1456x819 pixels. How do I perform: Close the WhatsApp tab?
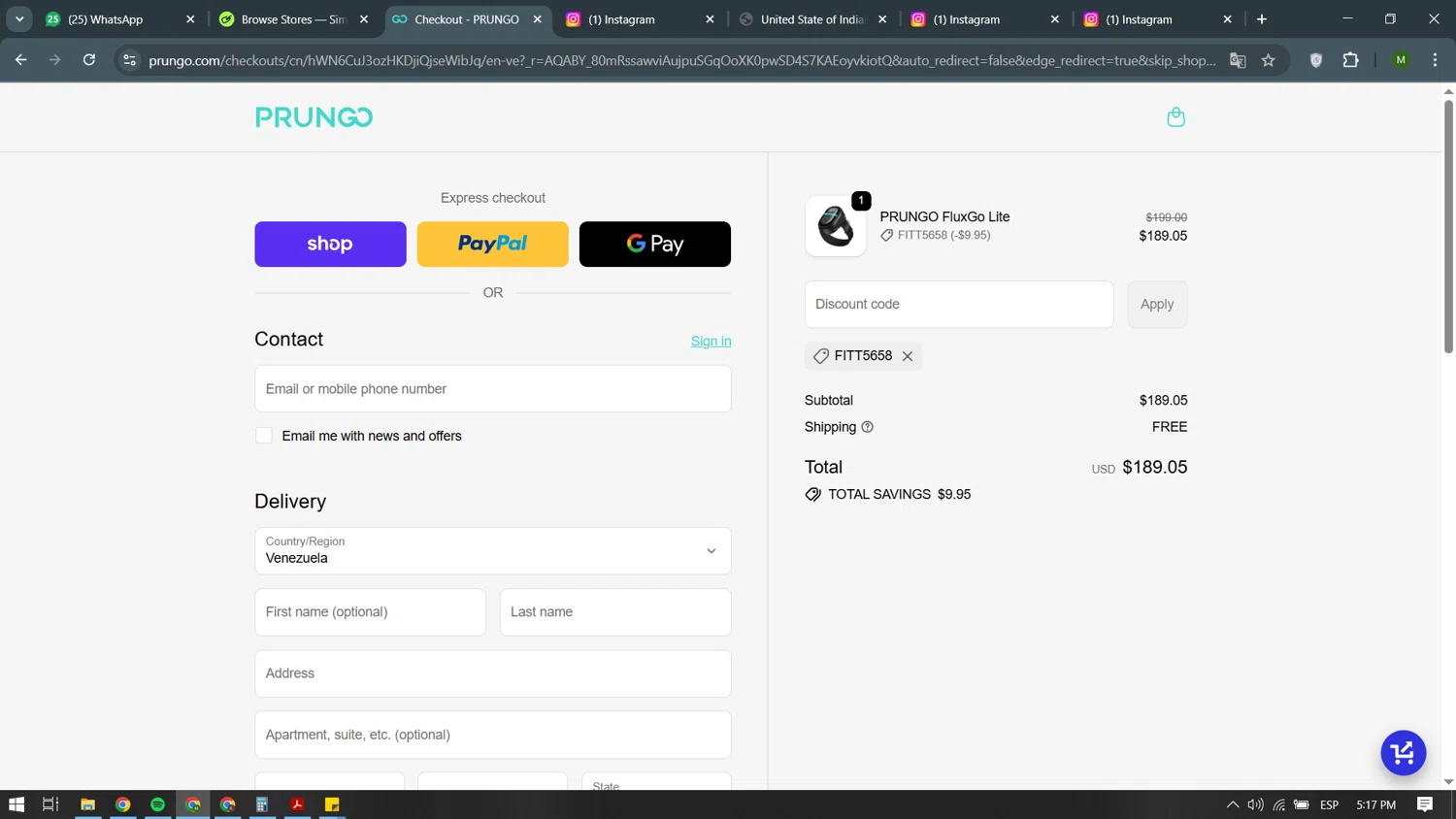[190, 19]
